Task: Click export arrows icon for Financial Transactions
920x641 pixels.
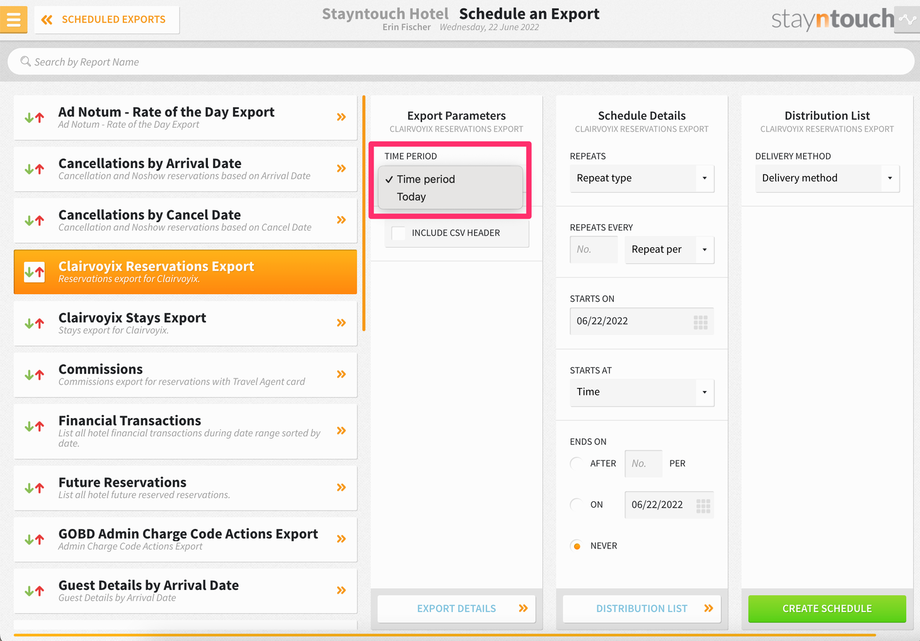Action: [34, 426]
